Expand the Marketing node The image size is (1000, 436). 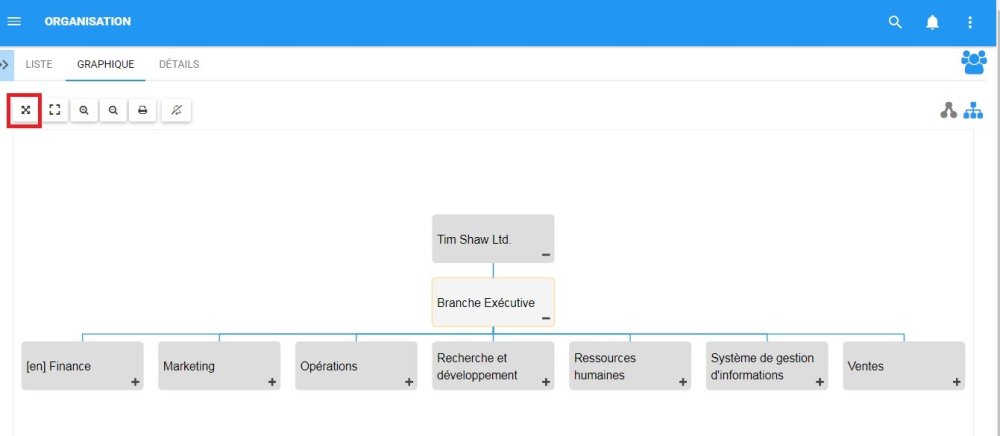[272, 382]
